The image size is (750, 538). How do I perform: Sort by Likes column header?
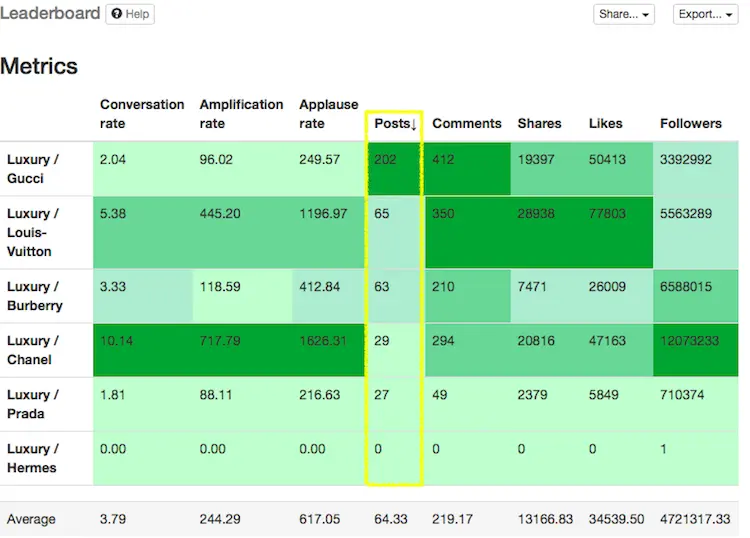tap(606, 123)
